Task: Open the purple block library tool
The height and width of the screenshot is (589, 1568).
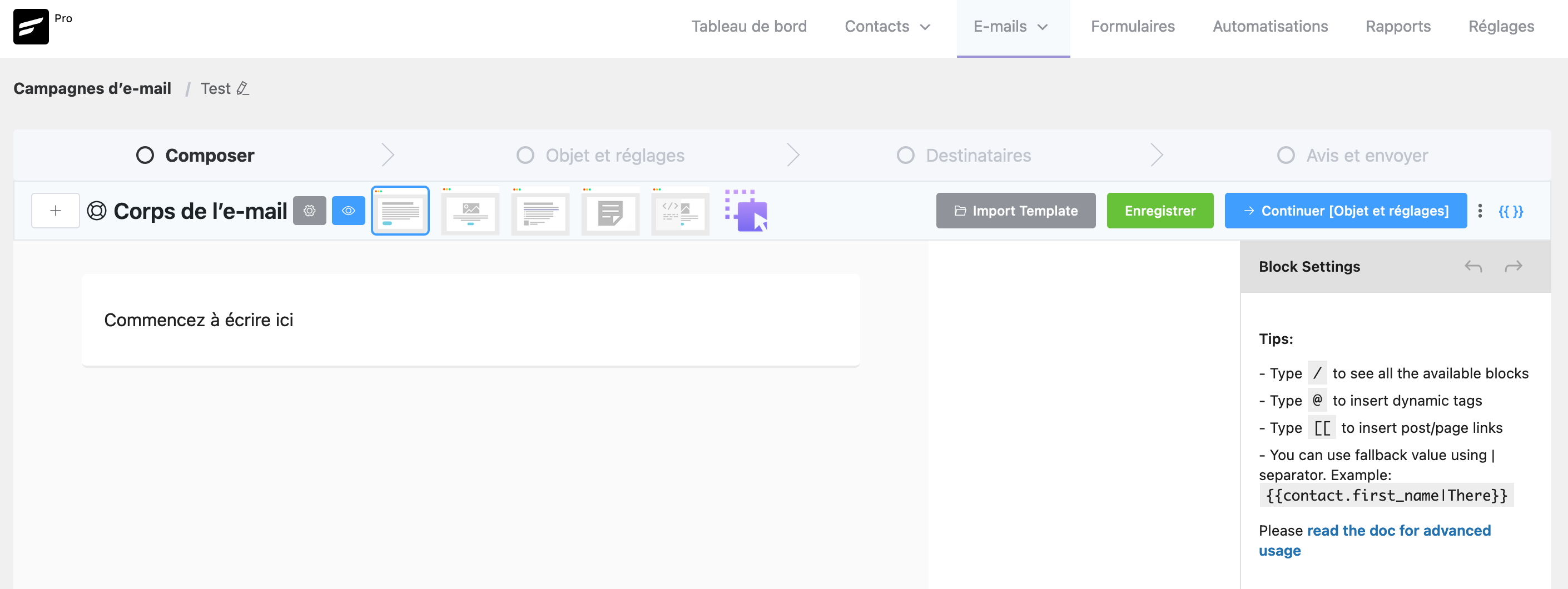Action: coord(745,211)
